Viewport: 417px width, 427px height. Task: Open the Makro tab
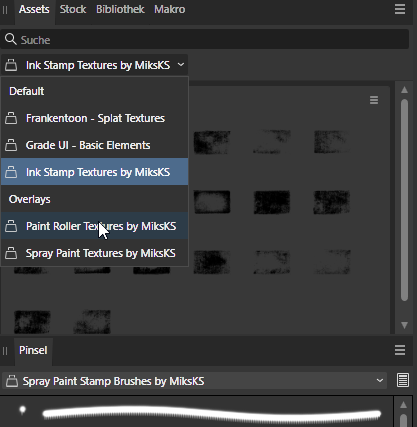[x=169, y=9]
